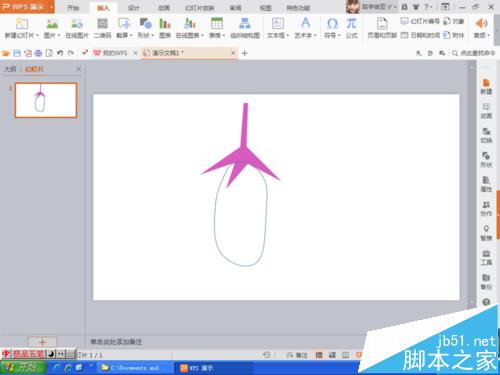Viewport: 500px width, 375px height.
Task: Click the Open folder icon in quick toolbar
Action: (6, 53)
